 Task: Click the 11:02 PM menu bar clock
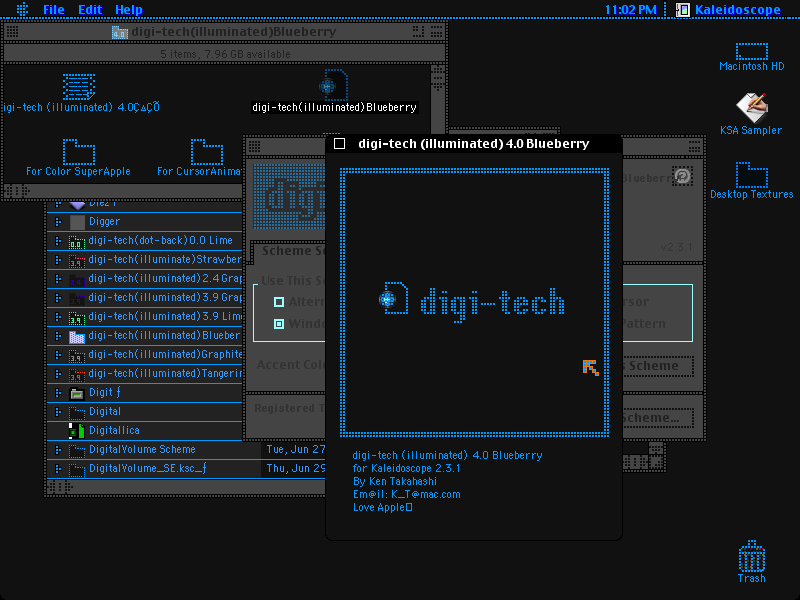tap(631, 10)
